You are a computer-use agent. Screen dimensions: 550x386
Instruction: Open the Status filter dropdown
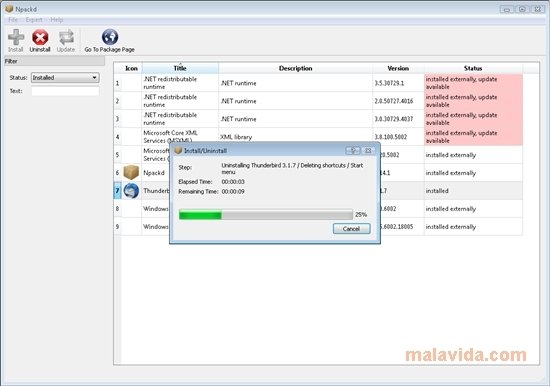65,78
